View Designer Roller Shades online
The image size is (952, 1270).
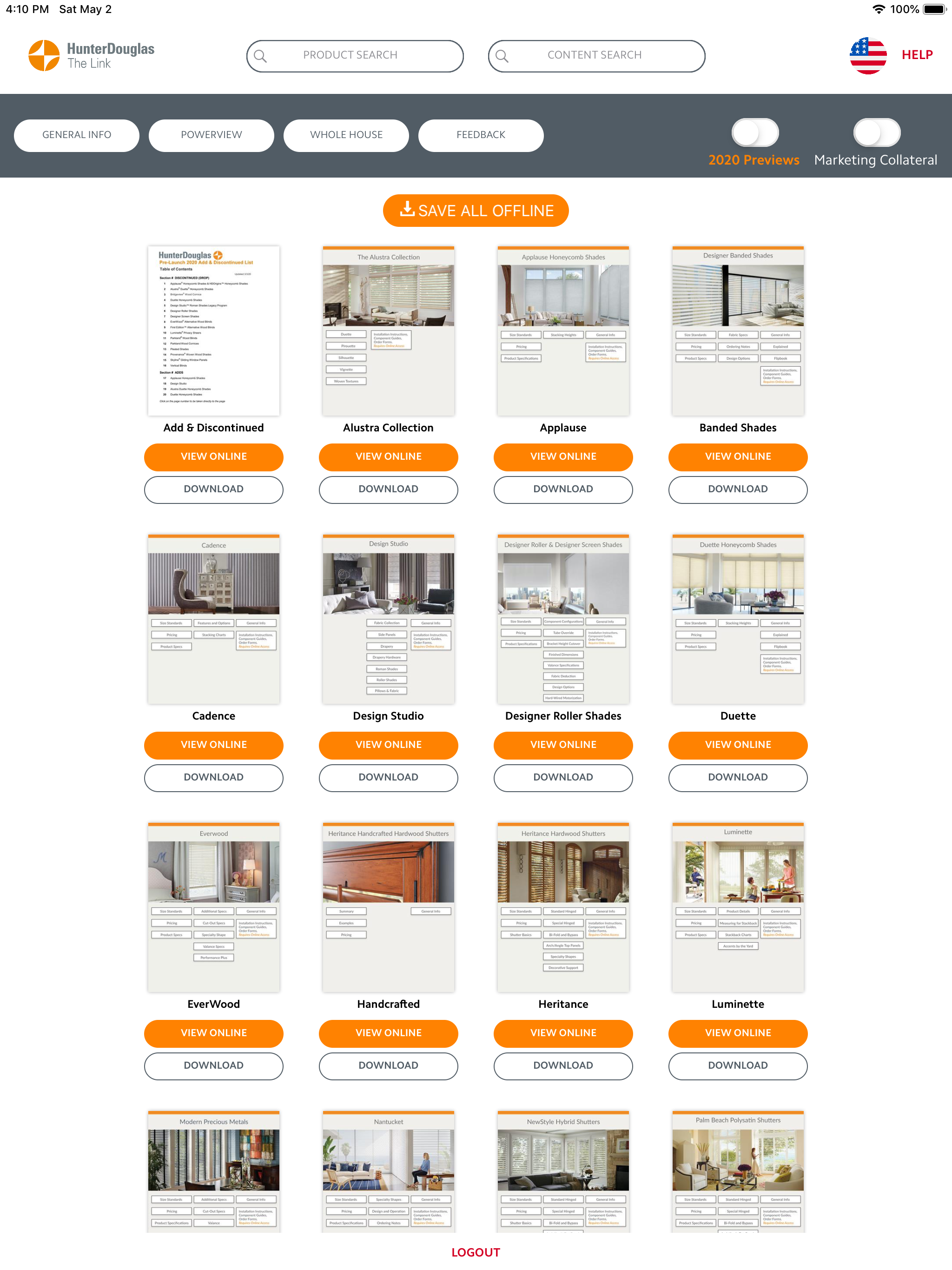(x=563, y=745)
